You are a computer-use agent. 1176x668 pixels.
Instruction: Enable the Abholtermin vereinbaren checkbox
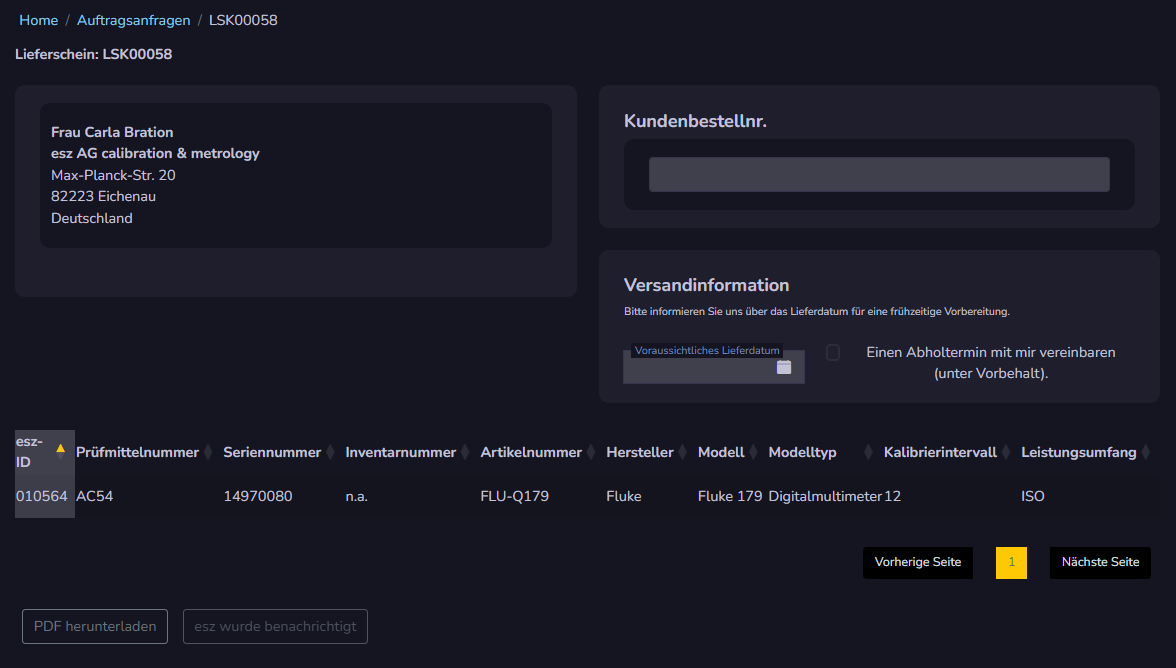[833, 352]
